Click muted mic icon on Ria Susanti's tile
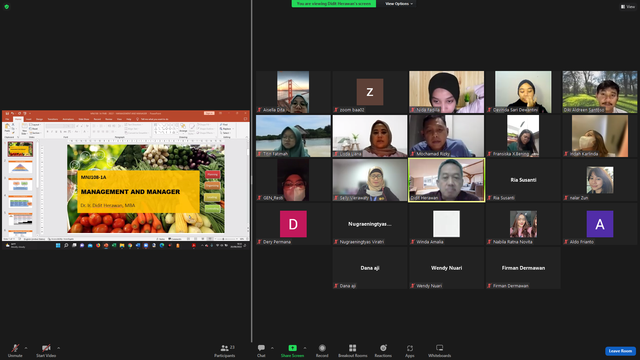Screen dimensions: 640x360 489,198
